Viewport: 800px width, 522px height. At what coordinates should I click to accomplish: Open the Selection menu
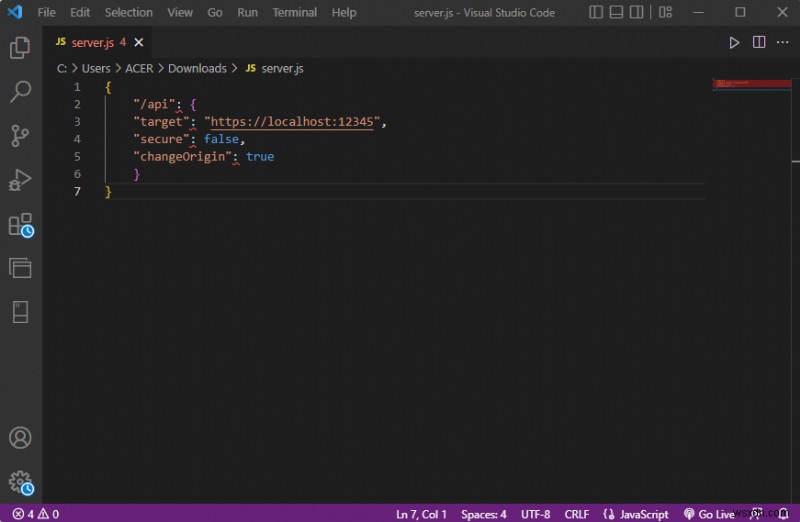pyautogui.click(x=129, y=13)
